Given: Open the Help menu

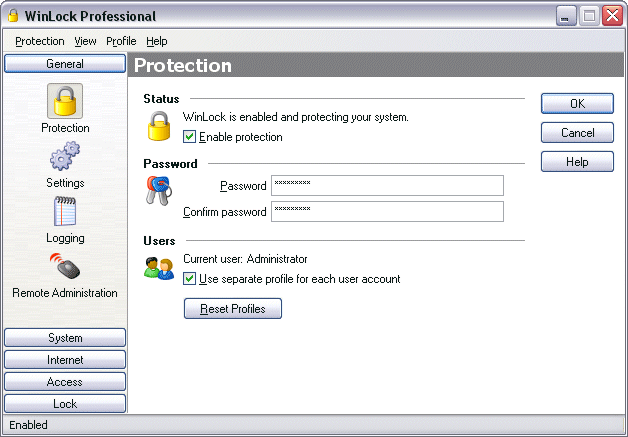Looking at the screenshot, I should tap(157, 41).
